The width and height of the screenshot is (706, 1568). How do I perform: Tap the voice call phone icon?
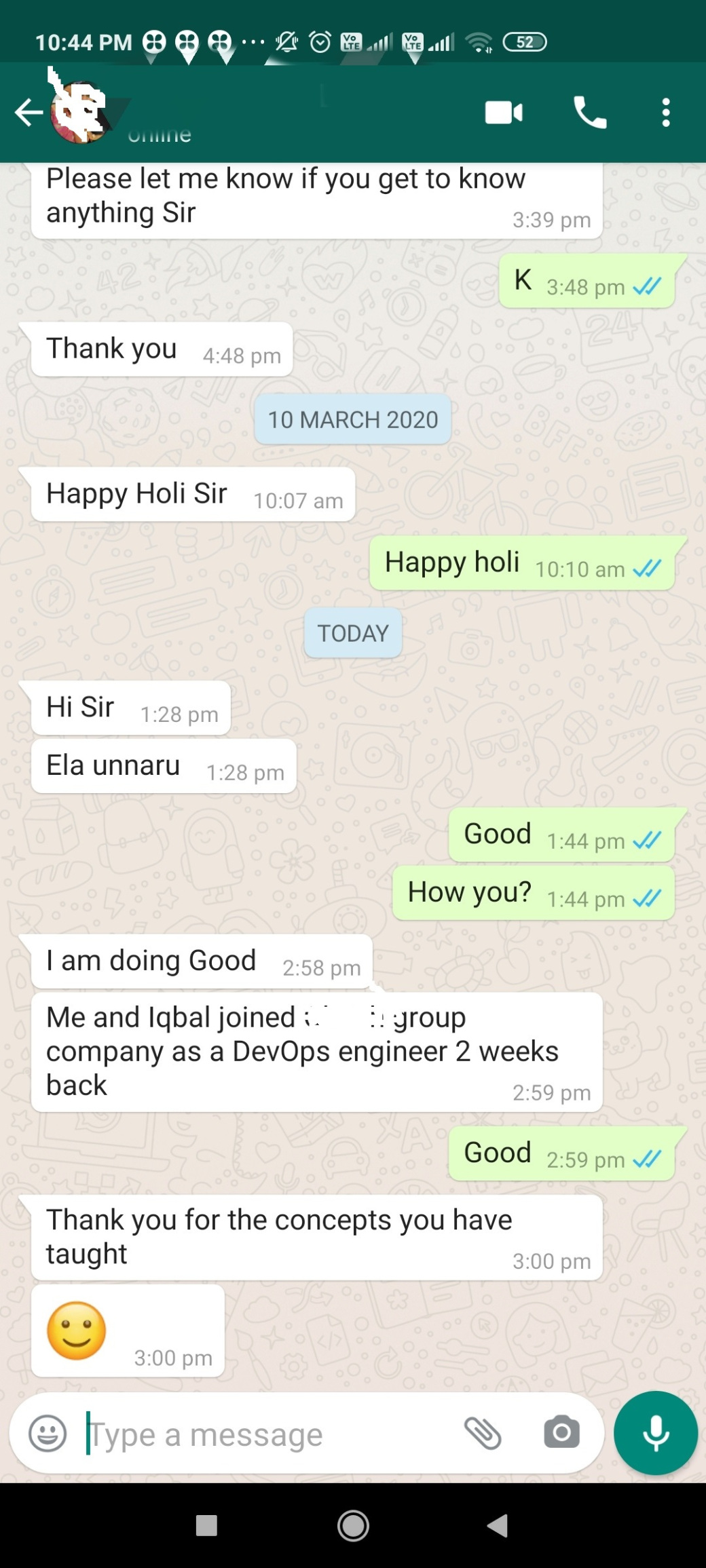(589, 113)
